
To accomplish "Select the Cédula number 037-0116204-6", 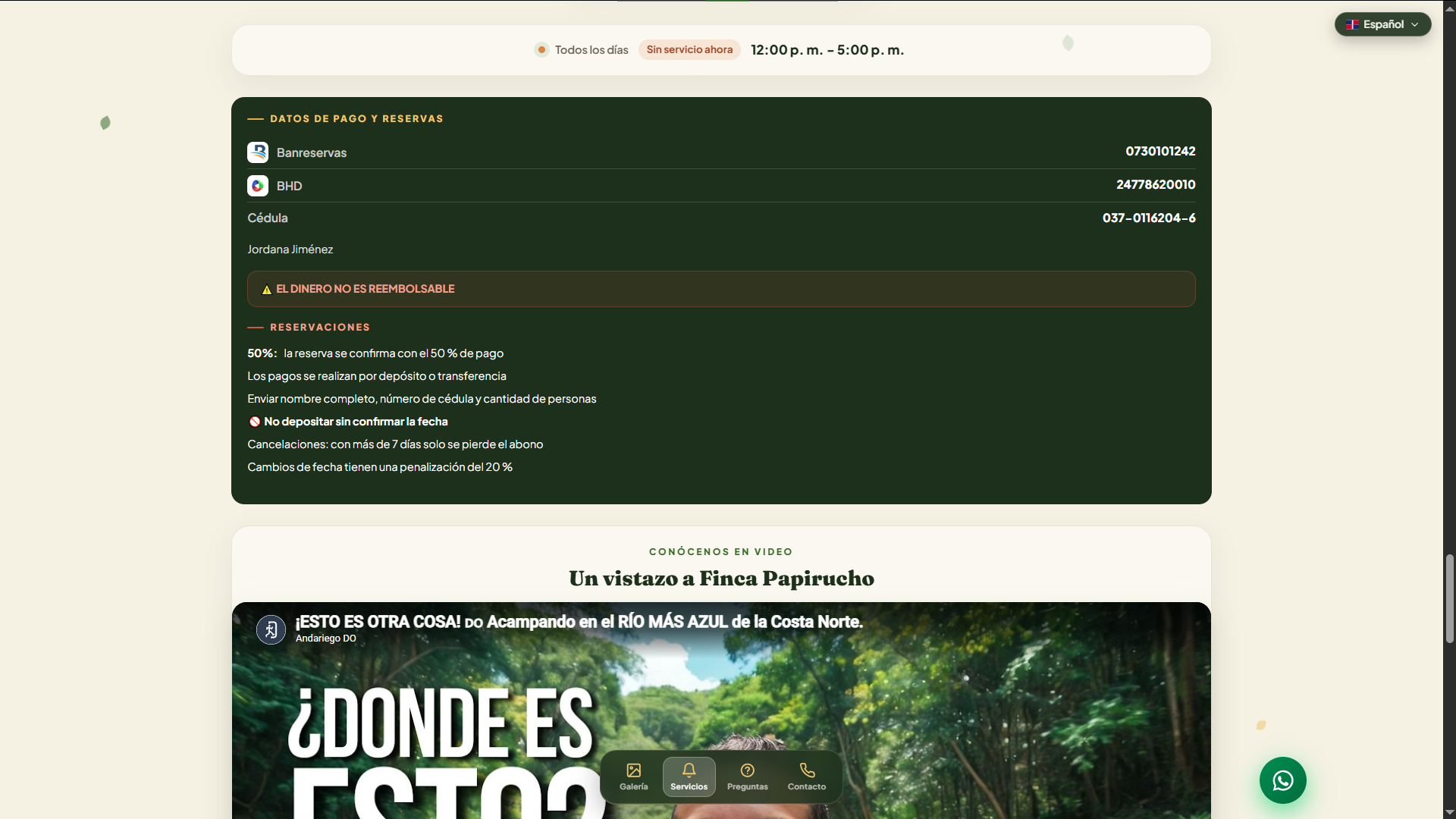I will pyautogui.click(x=1149, y=218).
